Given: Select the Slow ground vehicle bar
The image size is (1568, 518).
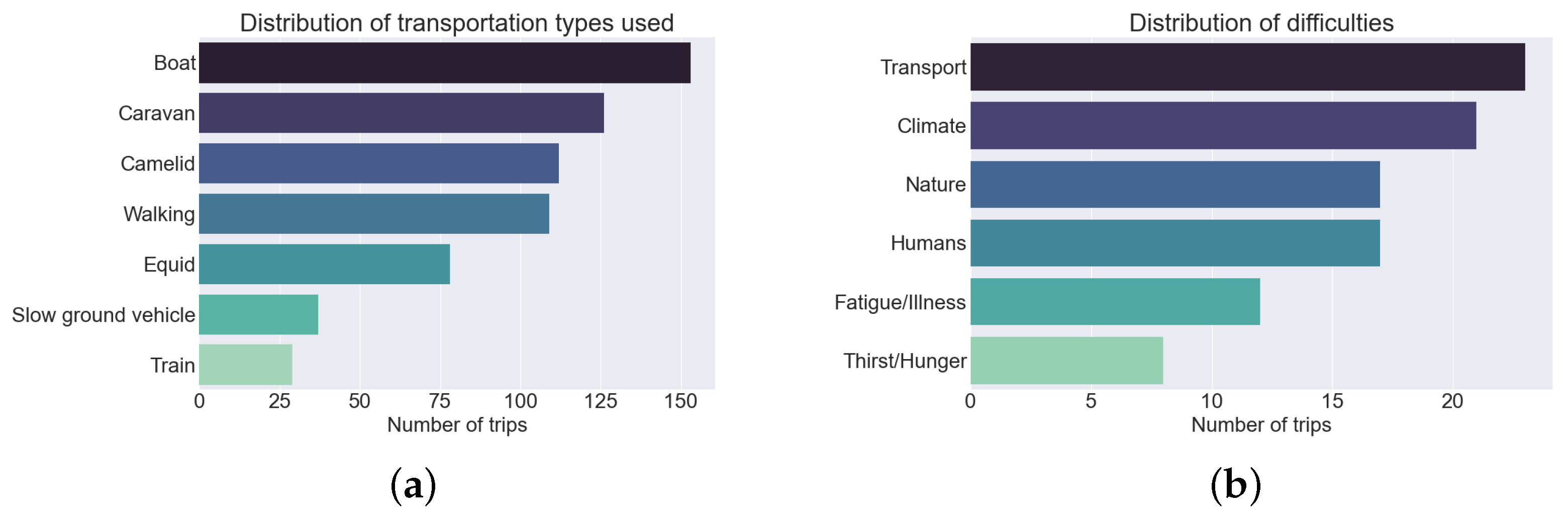Looking at the screenshot, I should (258, 314).
